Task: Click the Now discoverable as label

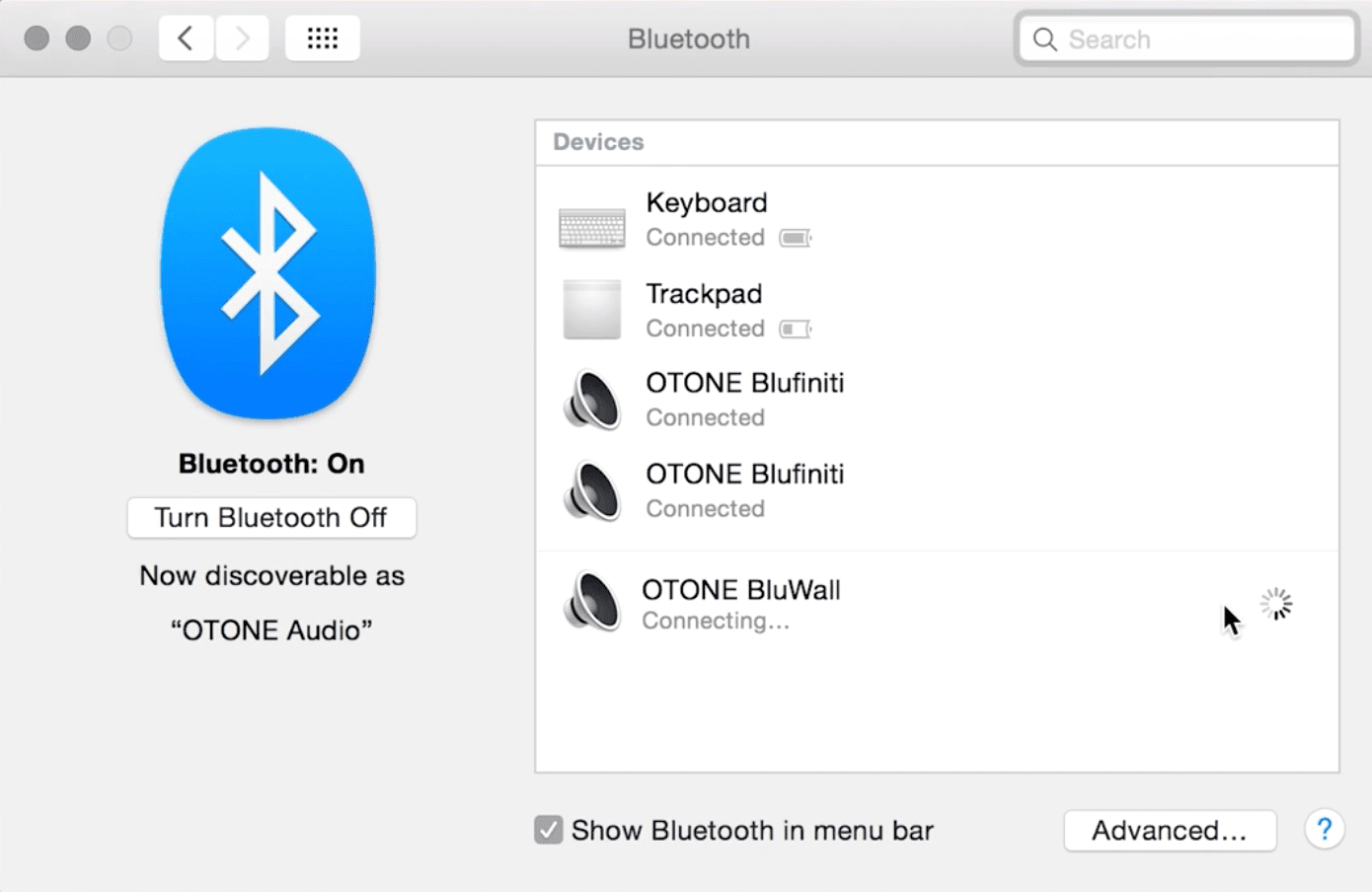Action: click(271, 576)
